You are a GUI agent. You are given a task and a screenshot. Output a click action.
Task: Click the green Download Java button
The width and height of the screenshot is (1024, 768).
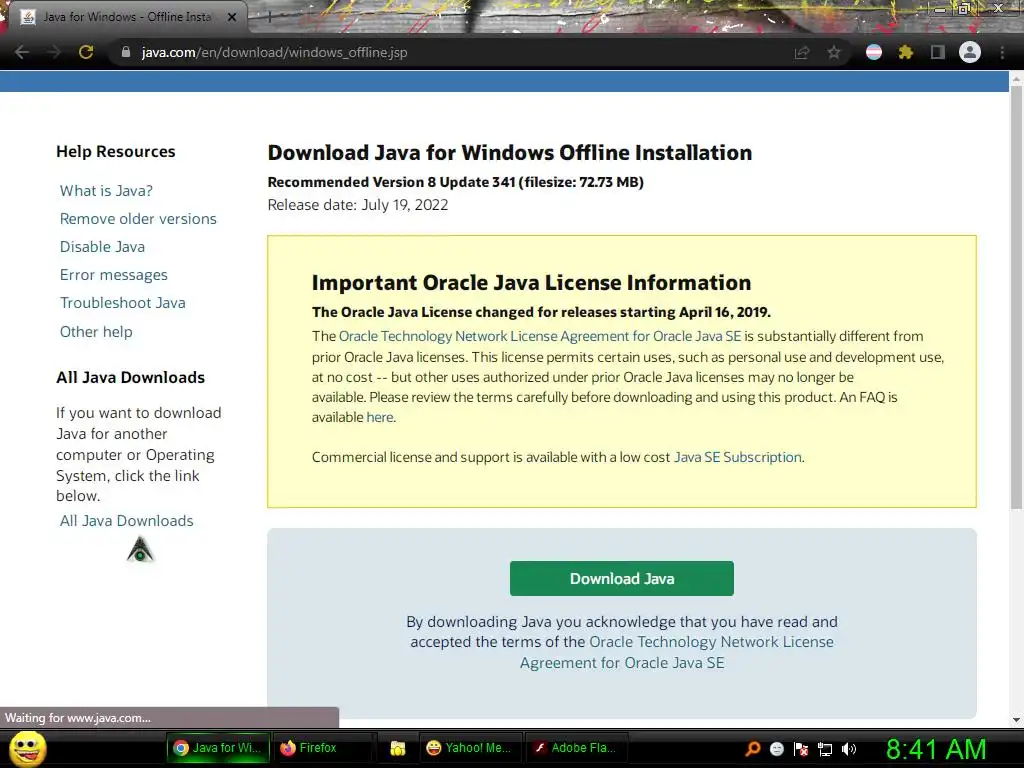[x=622, y=579]
